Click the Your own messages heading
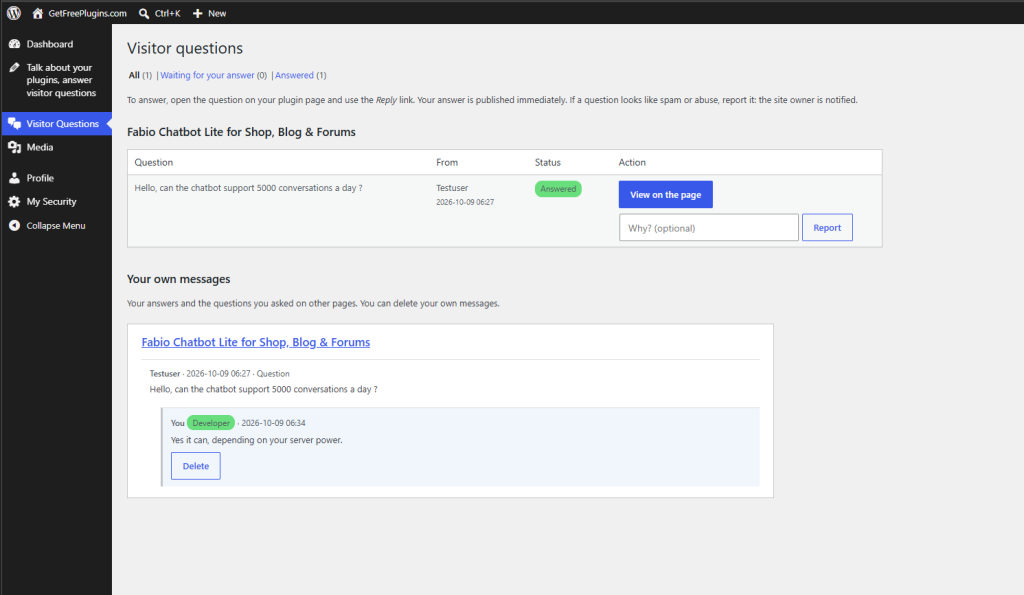 178,279
